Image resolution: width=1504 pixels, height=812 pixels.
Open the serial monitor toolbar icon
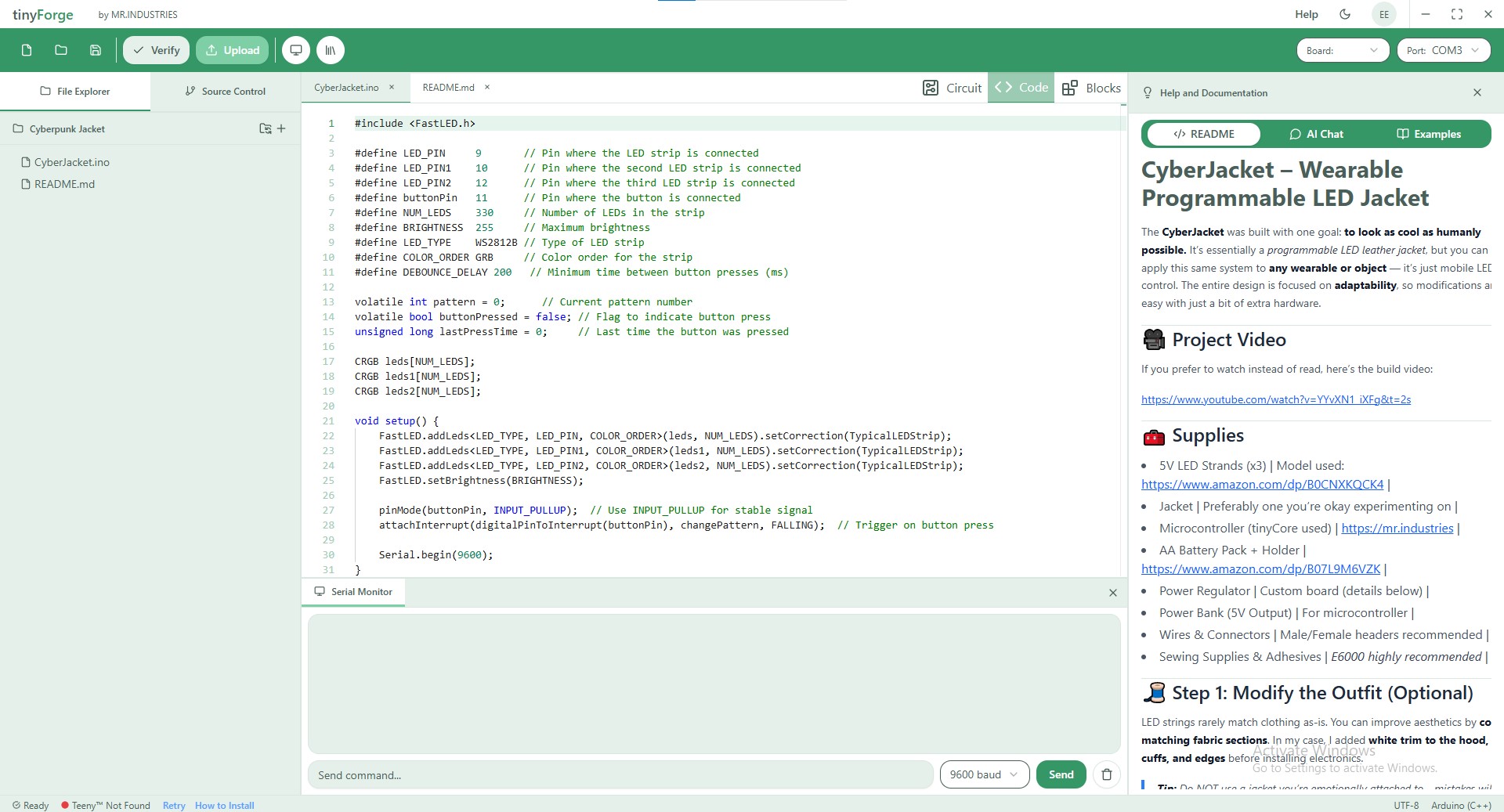[x=296, y=50]
